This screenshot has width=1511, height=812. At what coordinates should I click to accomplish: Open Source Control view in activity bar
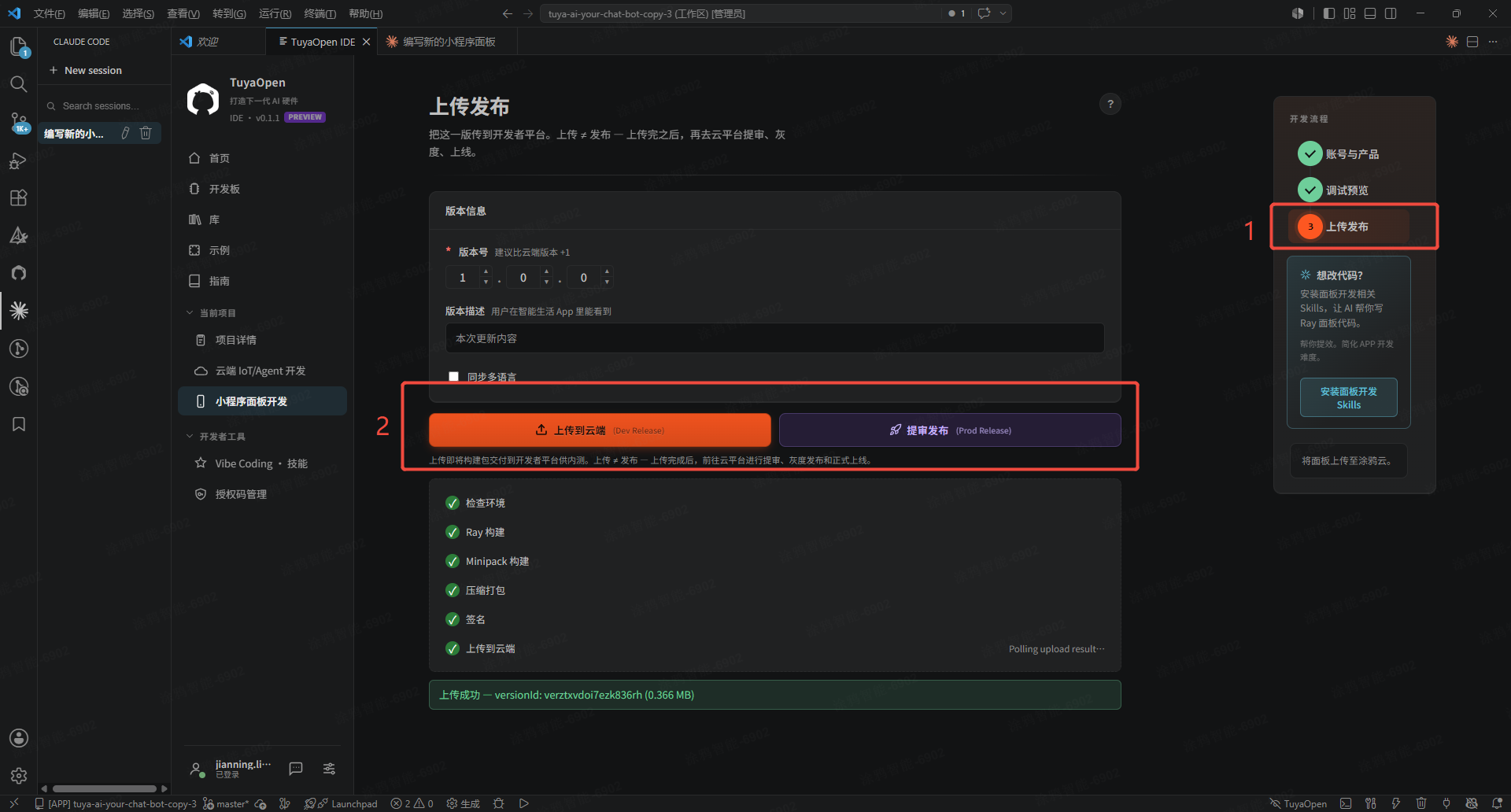pyautogui.click(x=19, y=122)
